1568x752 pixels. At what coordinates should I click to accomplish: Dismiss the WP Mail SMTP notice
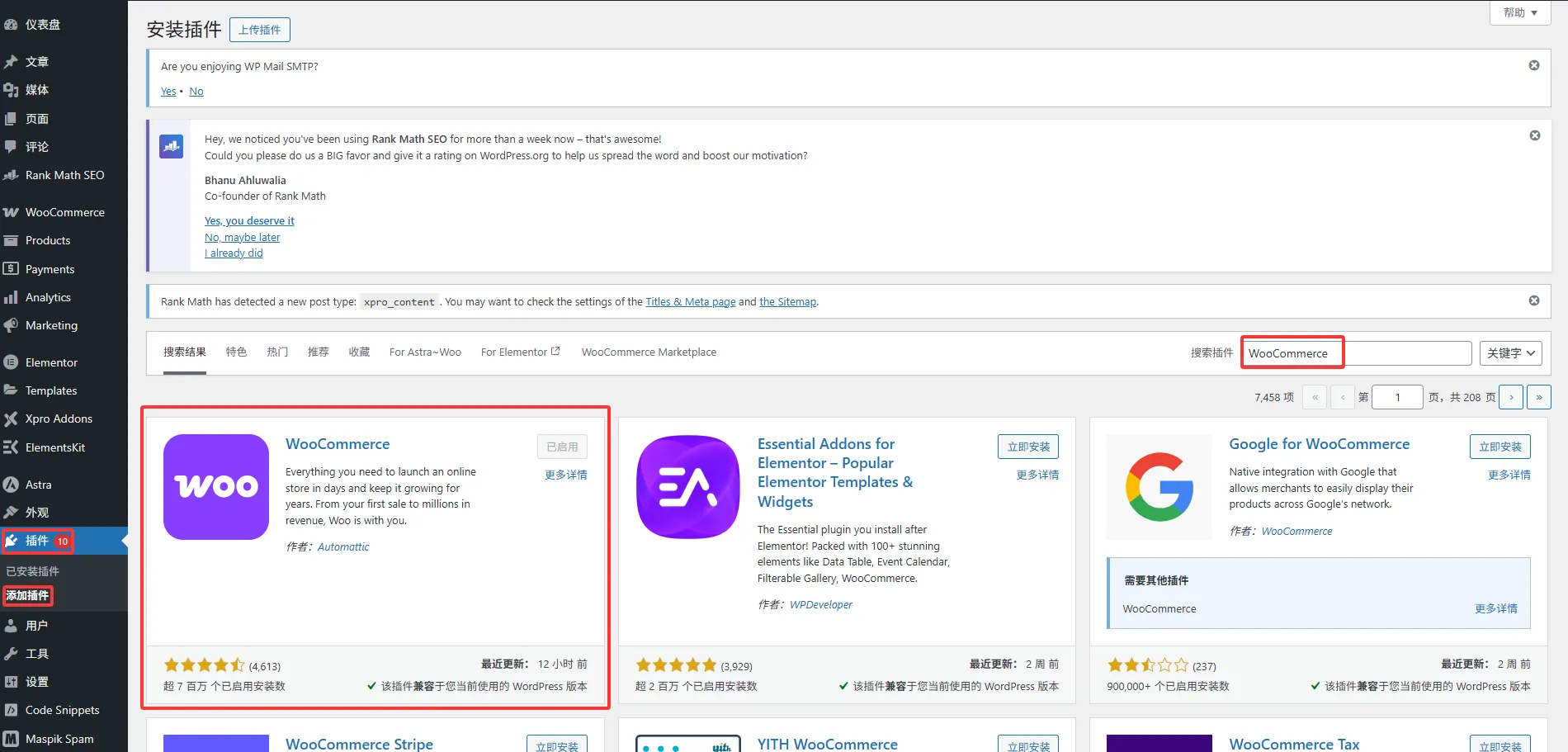(1533, 65)
